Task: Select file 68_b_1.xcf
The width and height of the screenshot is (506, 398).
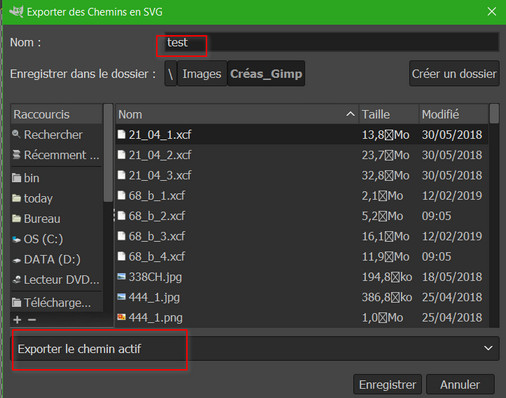Action: (302, 195)
